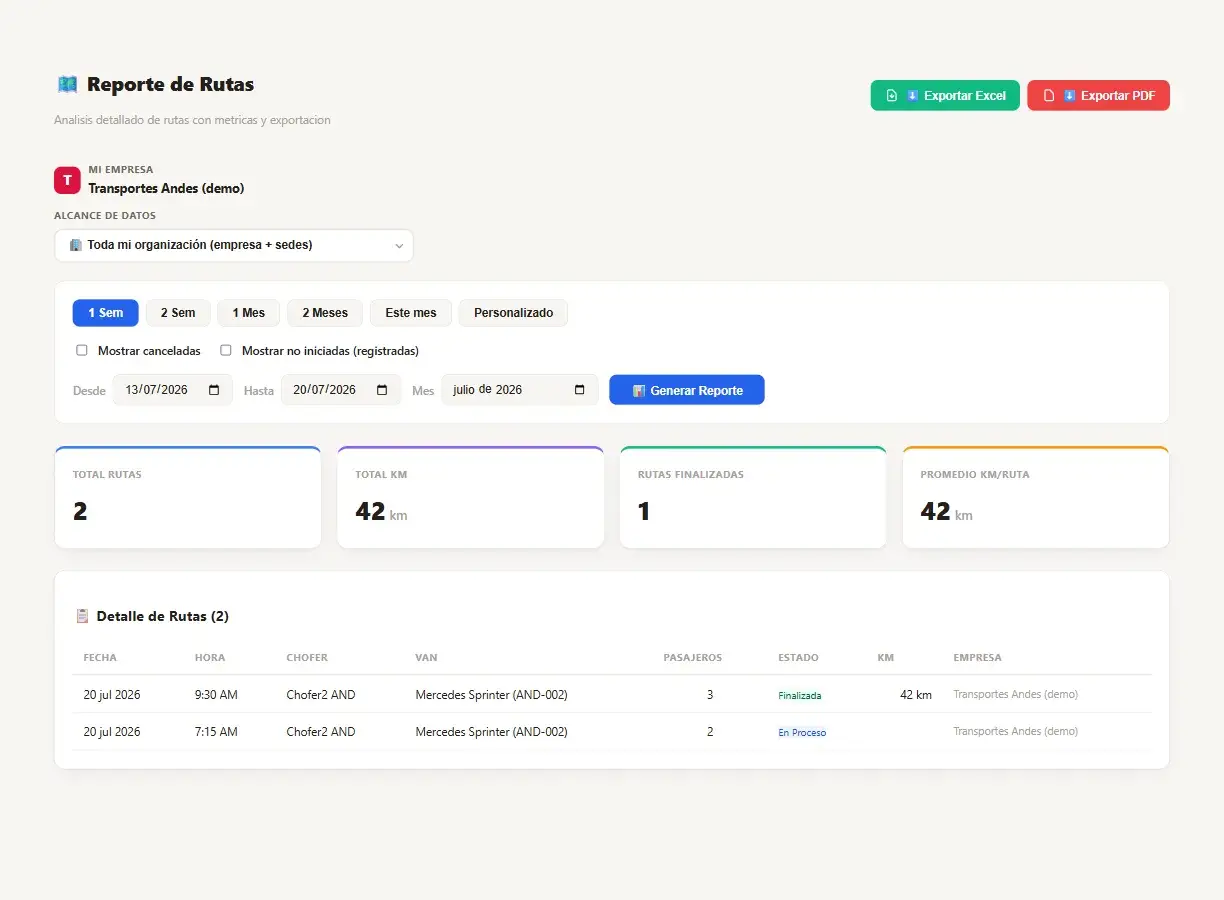
Task: Click the Promedio KM/Ruta card
Action: 1036,497
